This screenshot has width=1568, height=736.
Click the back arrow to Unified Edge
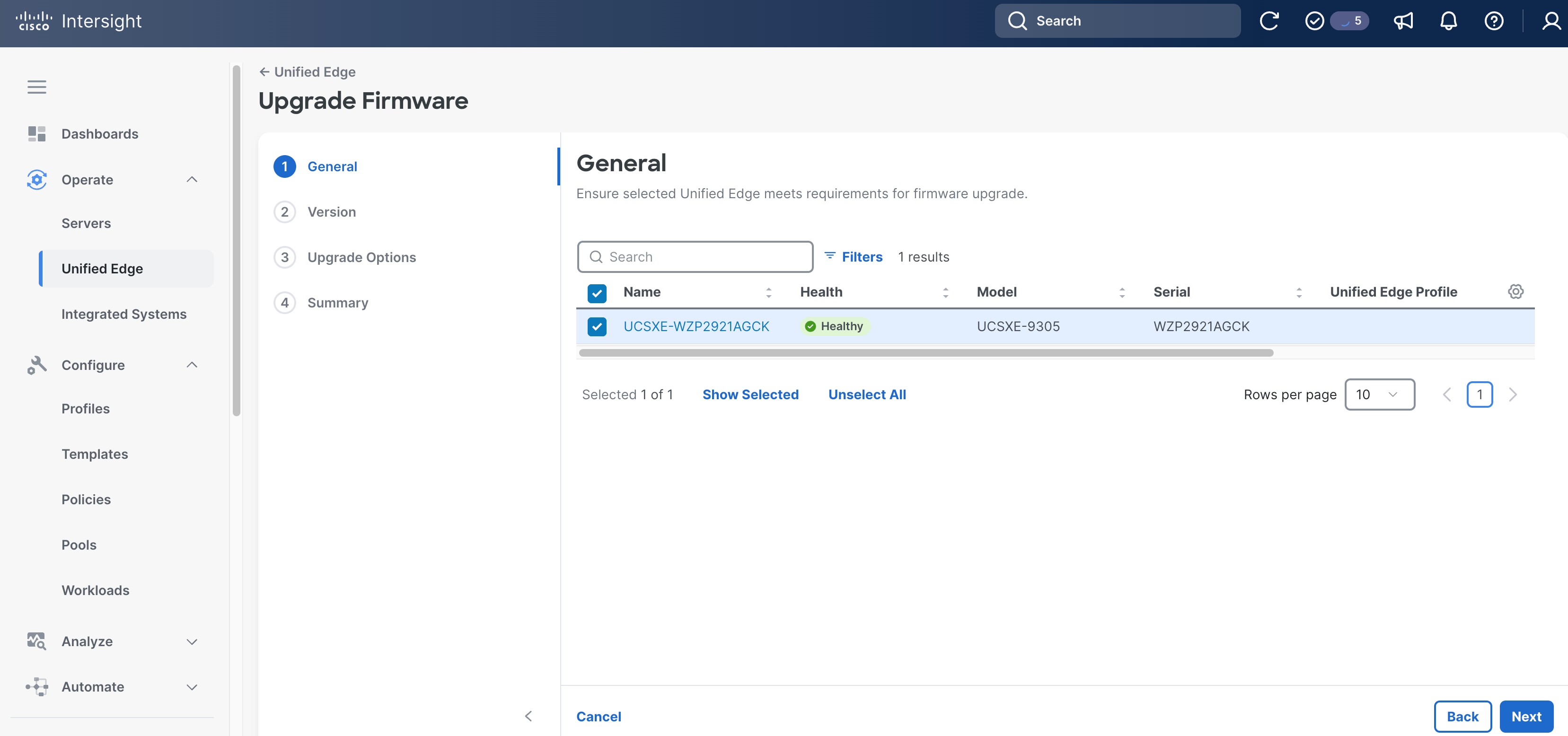coord(264,72)
